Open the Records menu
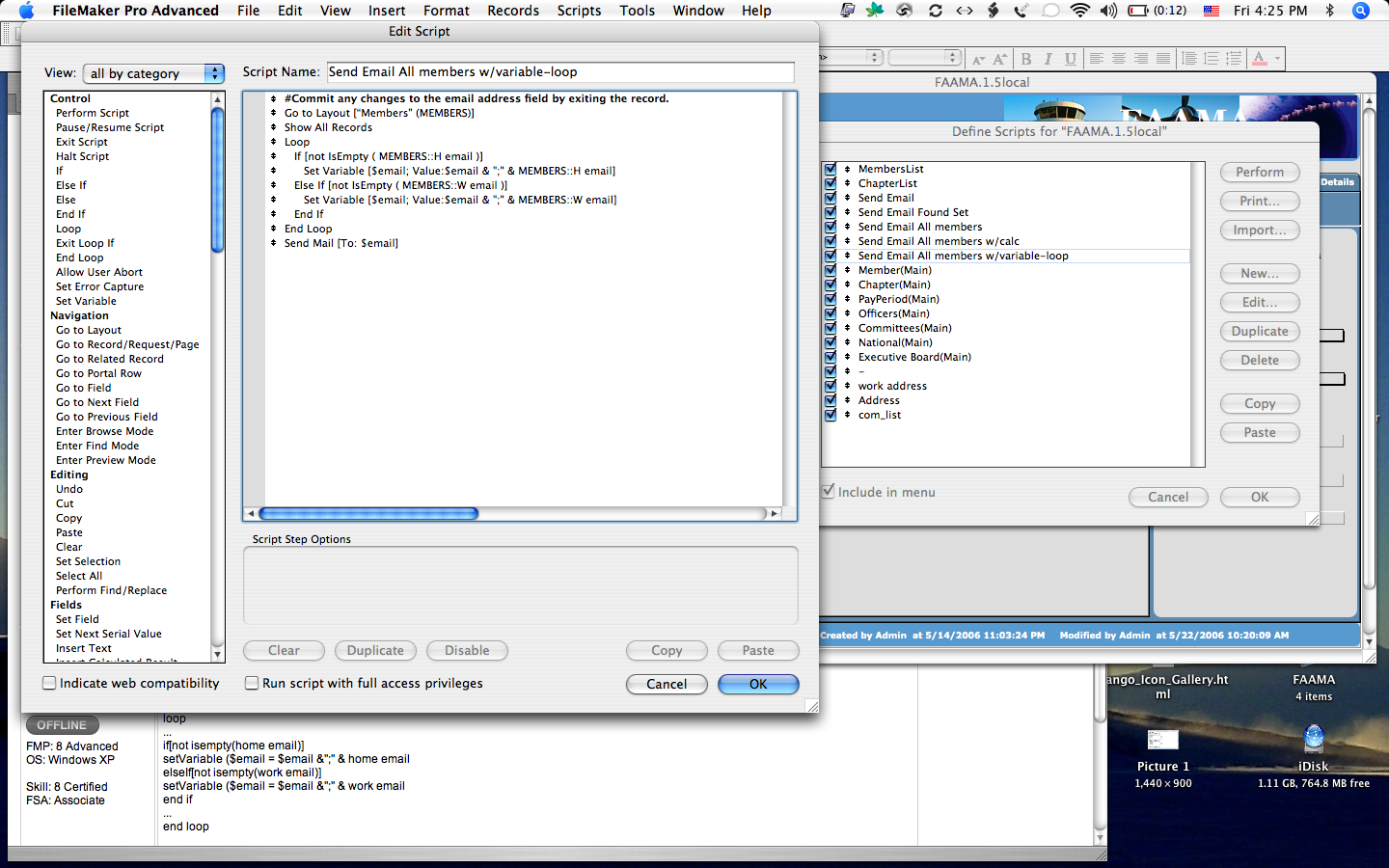Image resolution: width=1389 pixels, height=868 pixels. (513, 11)
